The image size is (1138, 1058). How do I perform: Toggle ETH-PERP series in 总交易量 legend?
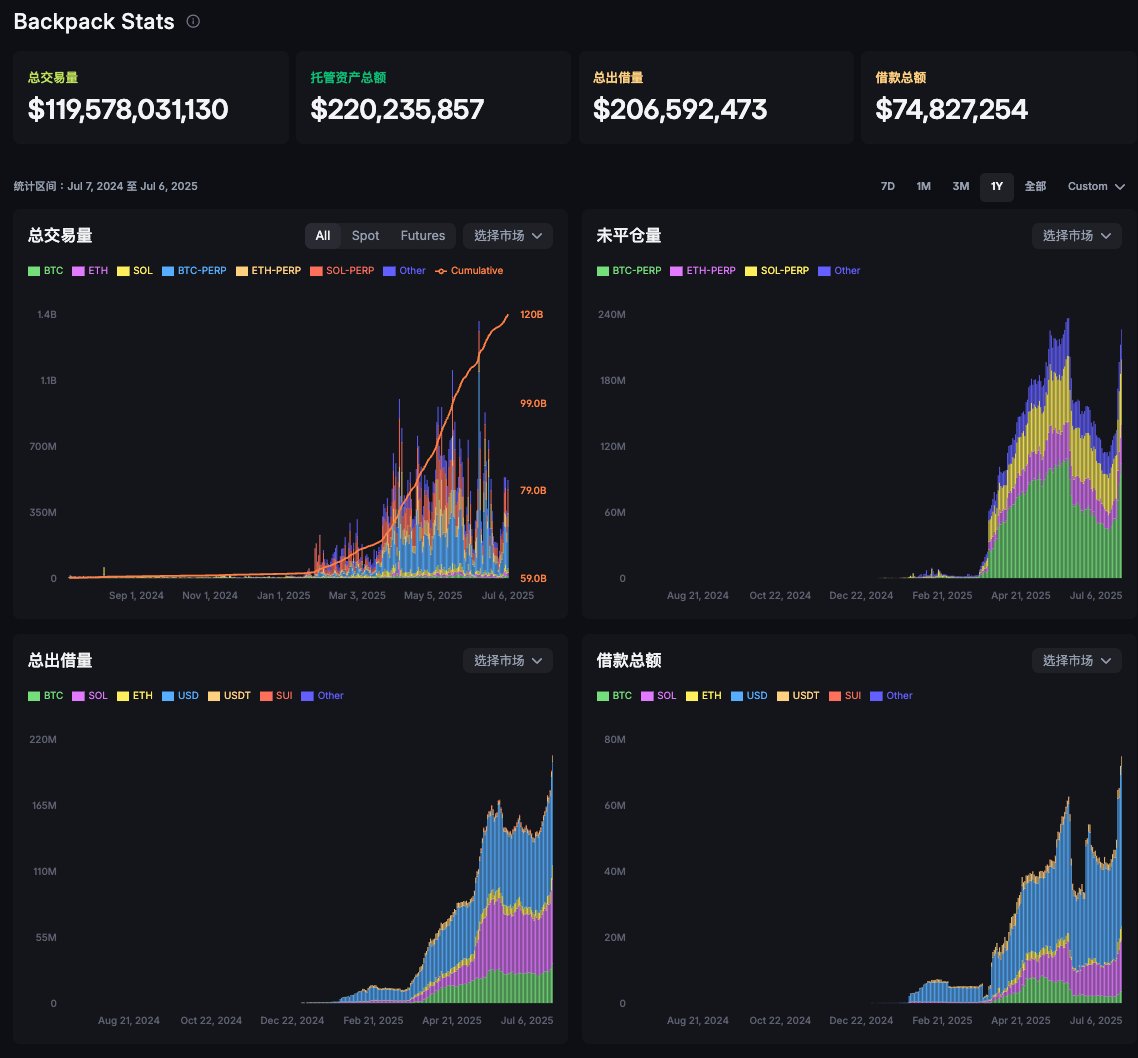tap(268, 271)
